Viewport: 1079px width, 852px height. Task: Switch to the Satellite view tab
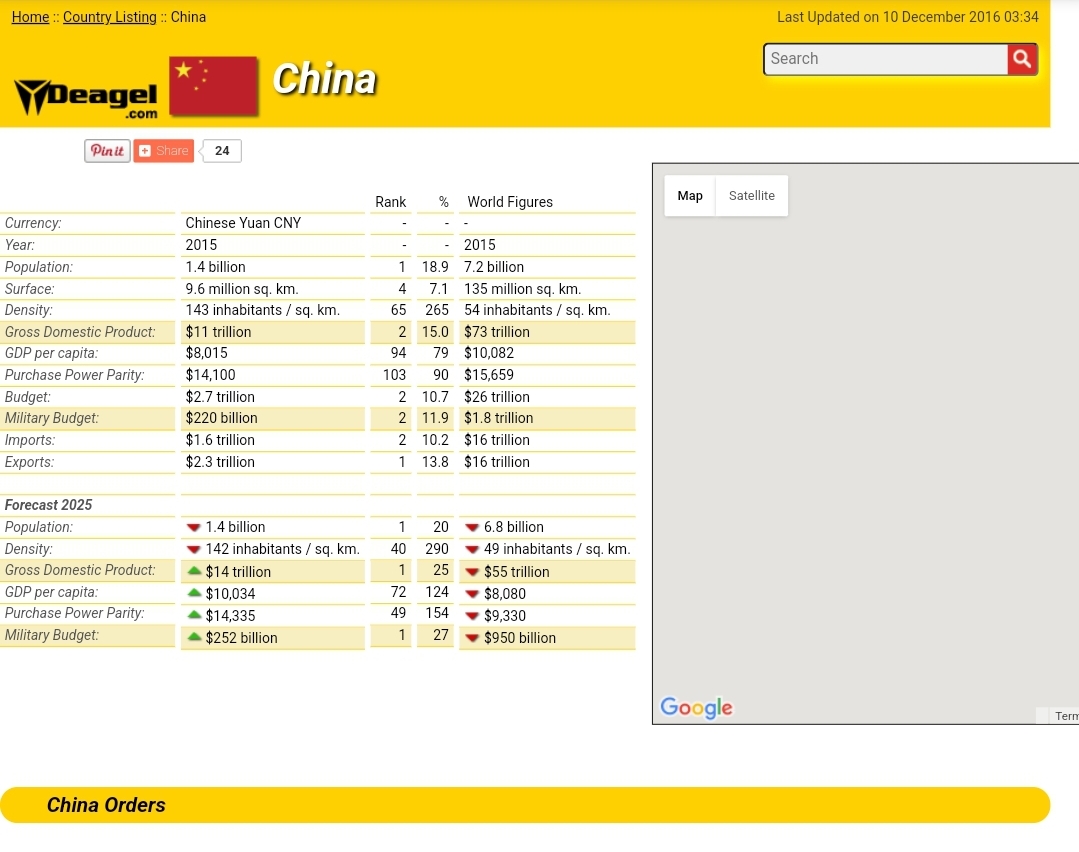[751, 196]
